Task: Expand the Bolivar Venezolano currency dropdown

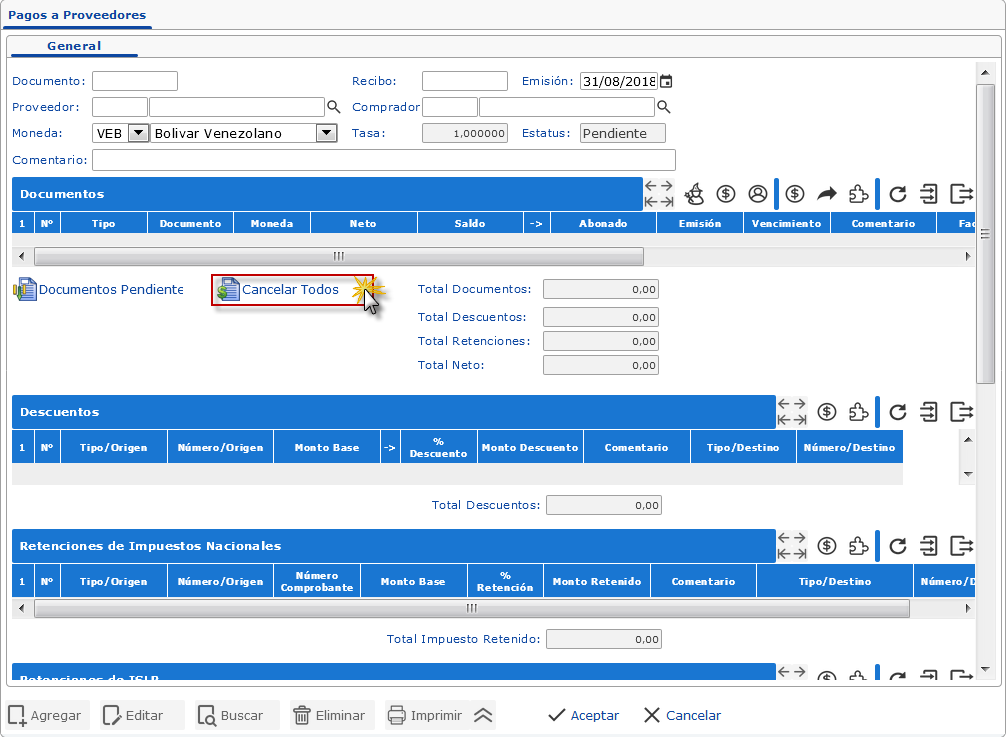Action: coord(326,133)
